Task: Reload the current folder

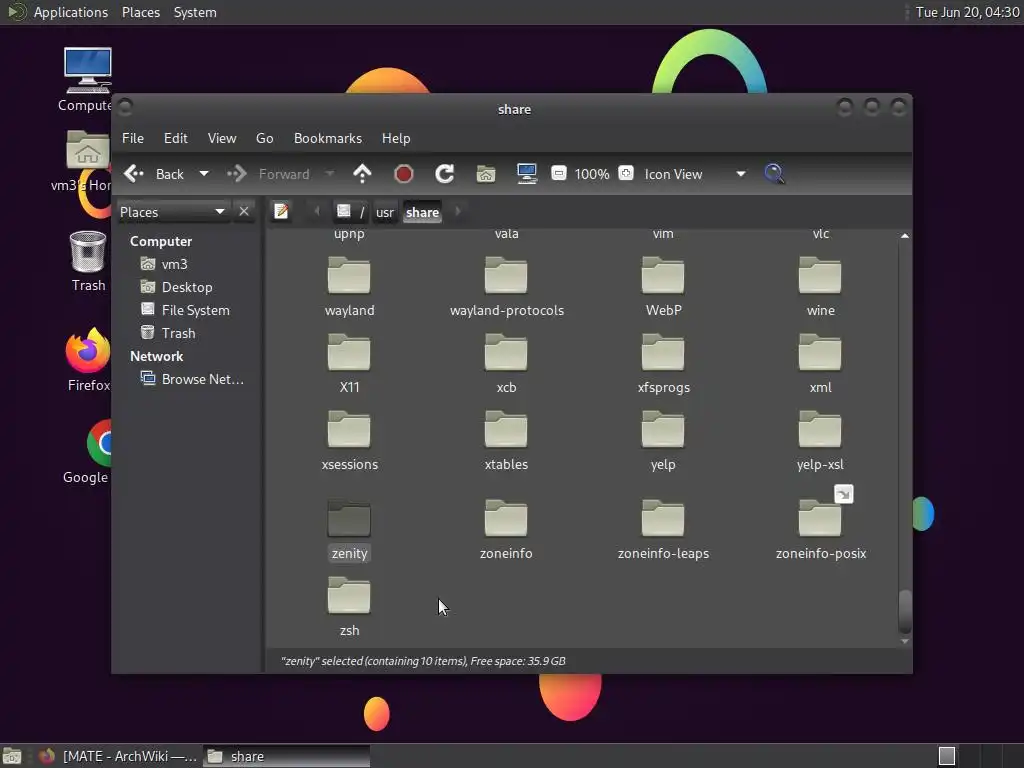Action: [445, 174]
